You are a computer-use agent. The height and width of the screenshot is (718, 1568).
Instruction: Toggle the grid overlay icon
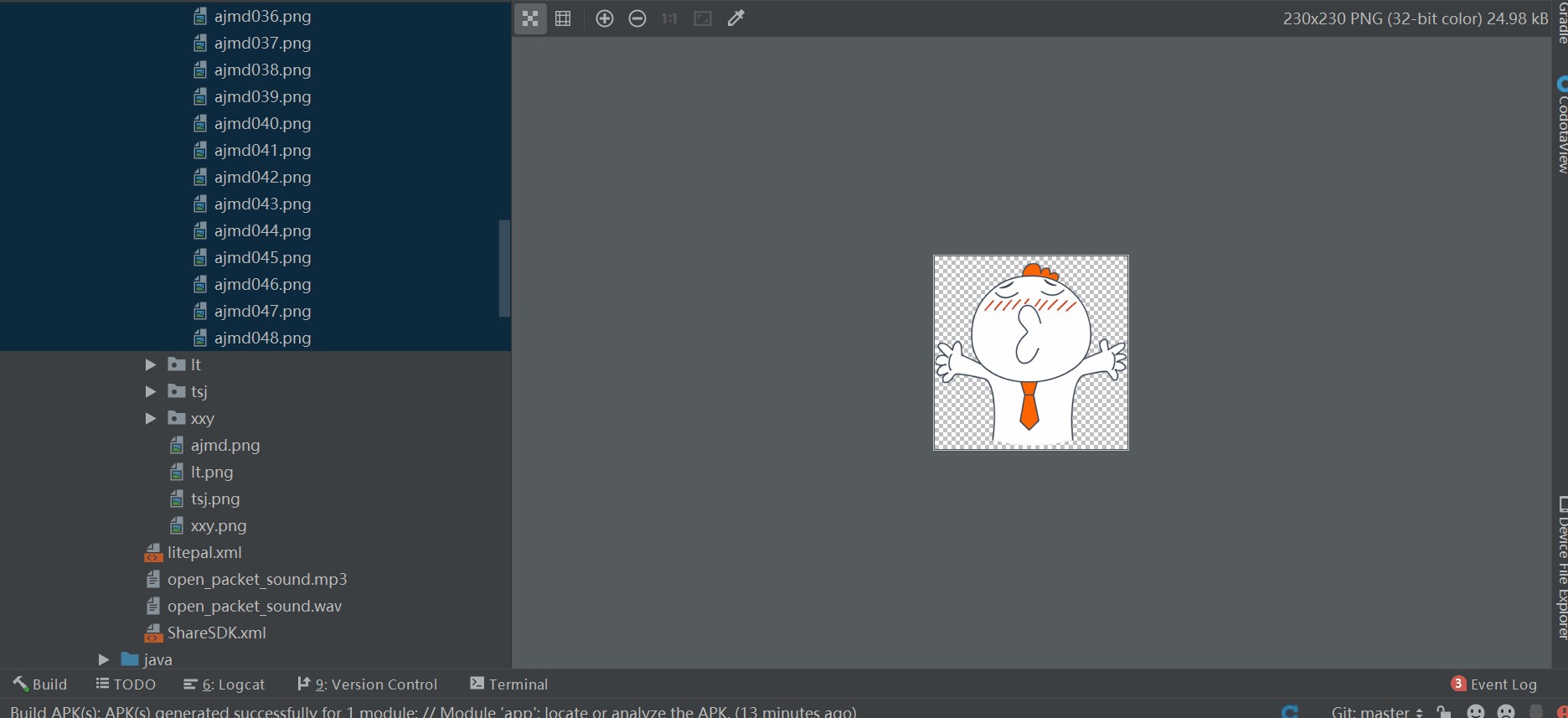[x=563, y=18]
